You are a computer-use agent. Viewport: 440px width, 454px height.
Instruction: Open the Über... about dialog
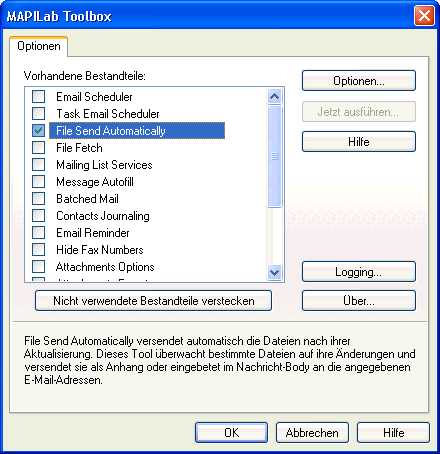359,301
